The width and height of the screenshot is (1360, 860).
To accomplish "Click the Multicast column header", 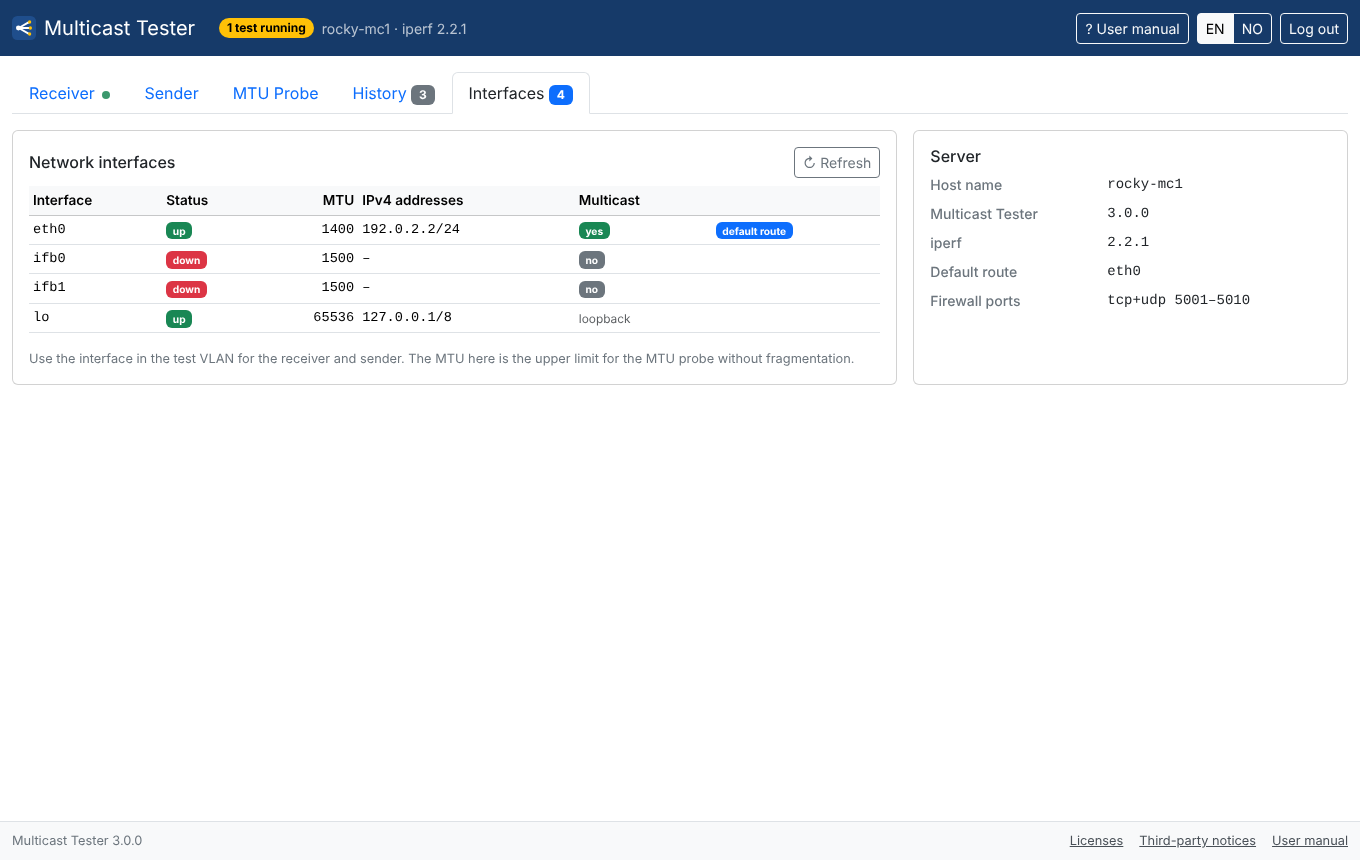I will 609,200.
